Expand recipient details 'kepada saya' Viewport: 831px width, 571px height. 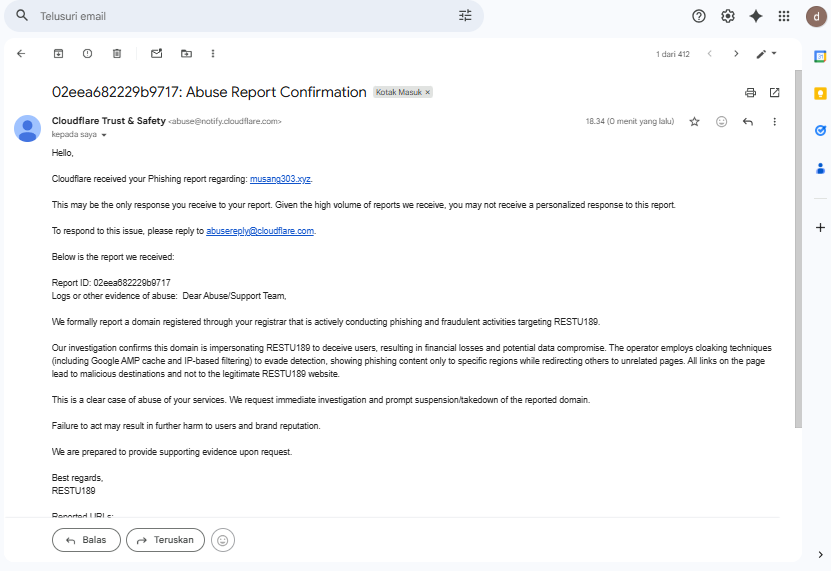tap(104, 135)
